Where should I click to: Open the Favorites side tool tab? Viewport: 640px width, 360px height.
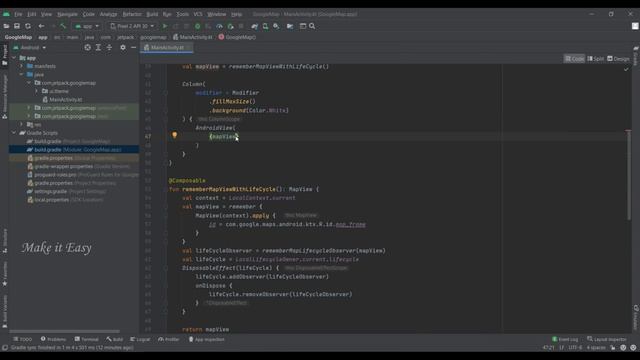4,274
